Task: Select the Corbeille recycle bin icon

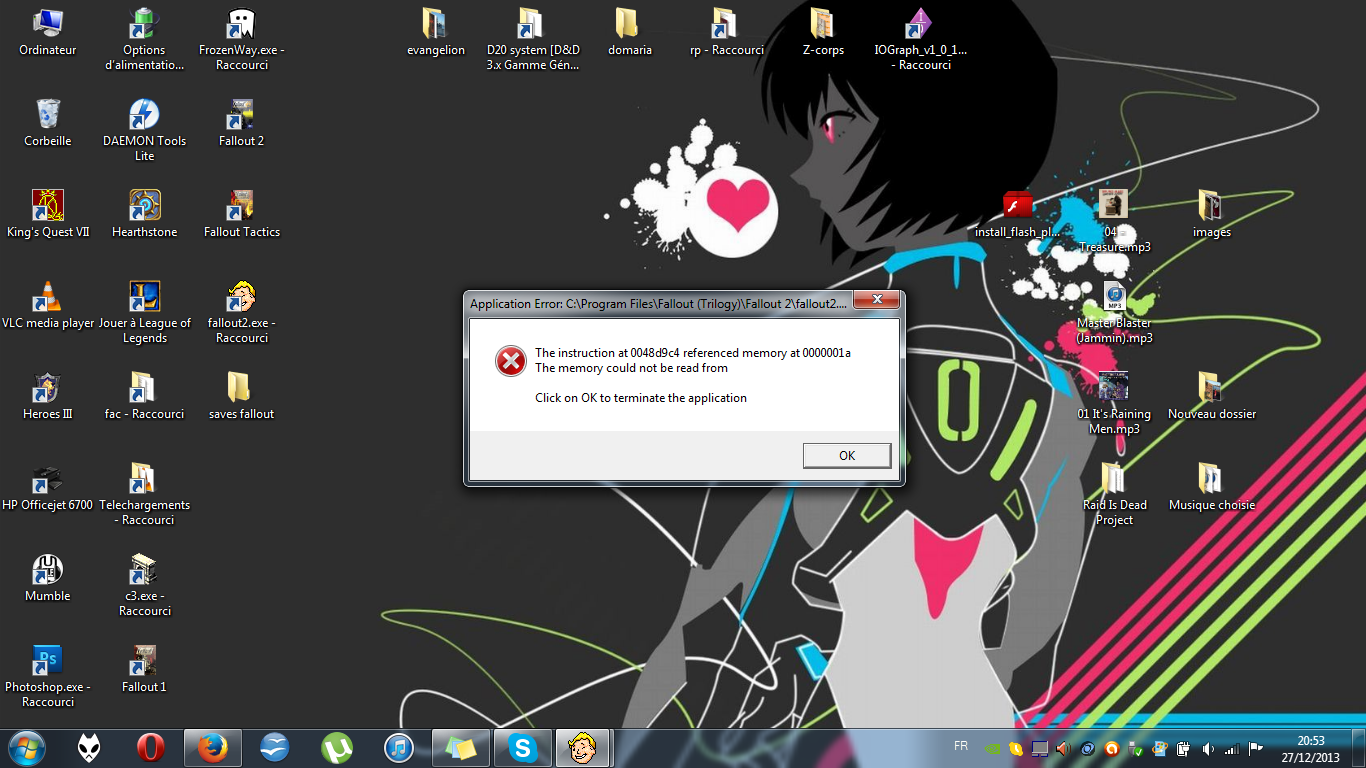Action: 48,124
